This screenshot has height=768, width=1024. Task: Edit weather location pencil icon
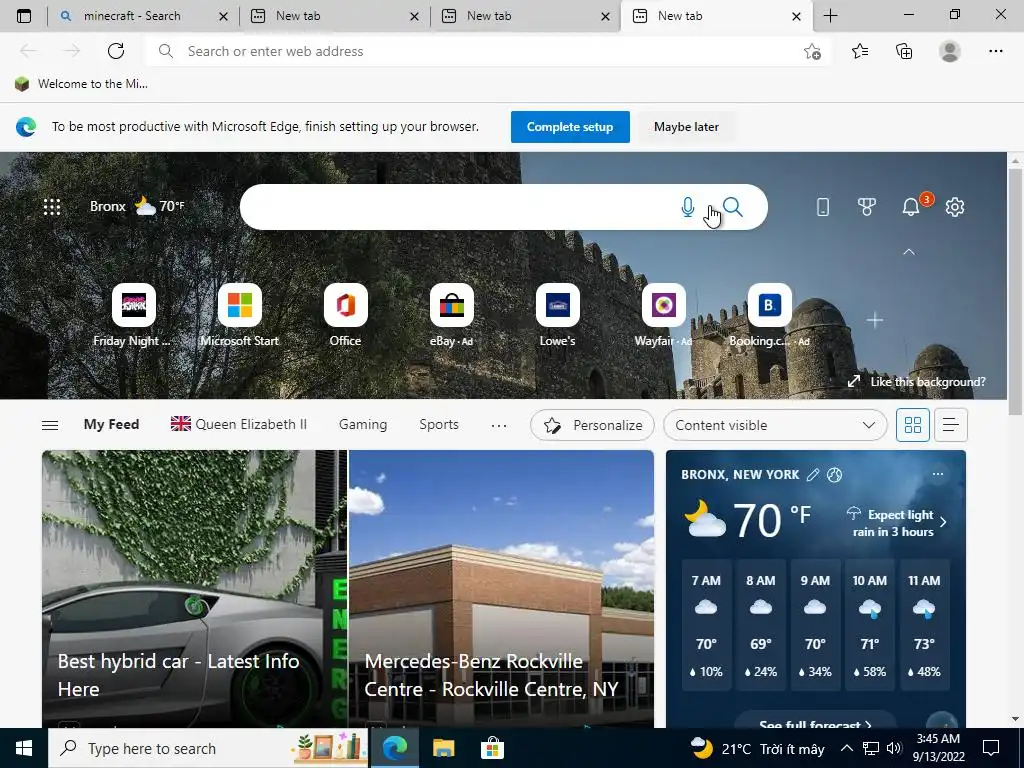(813, 475)
